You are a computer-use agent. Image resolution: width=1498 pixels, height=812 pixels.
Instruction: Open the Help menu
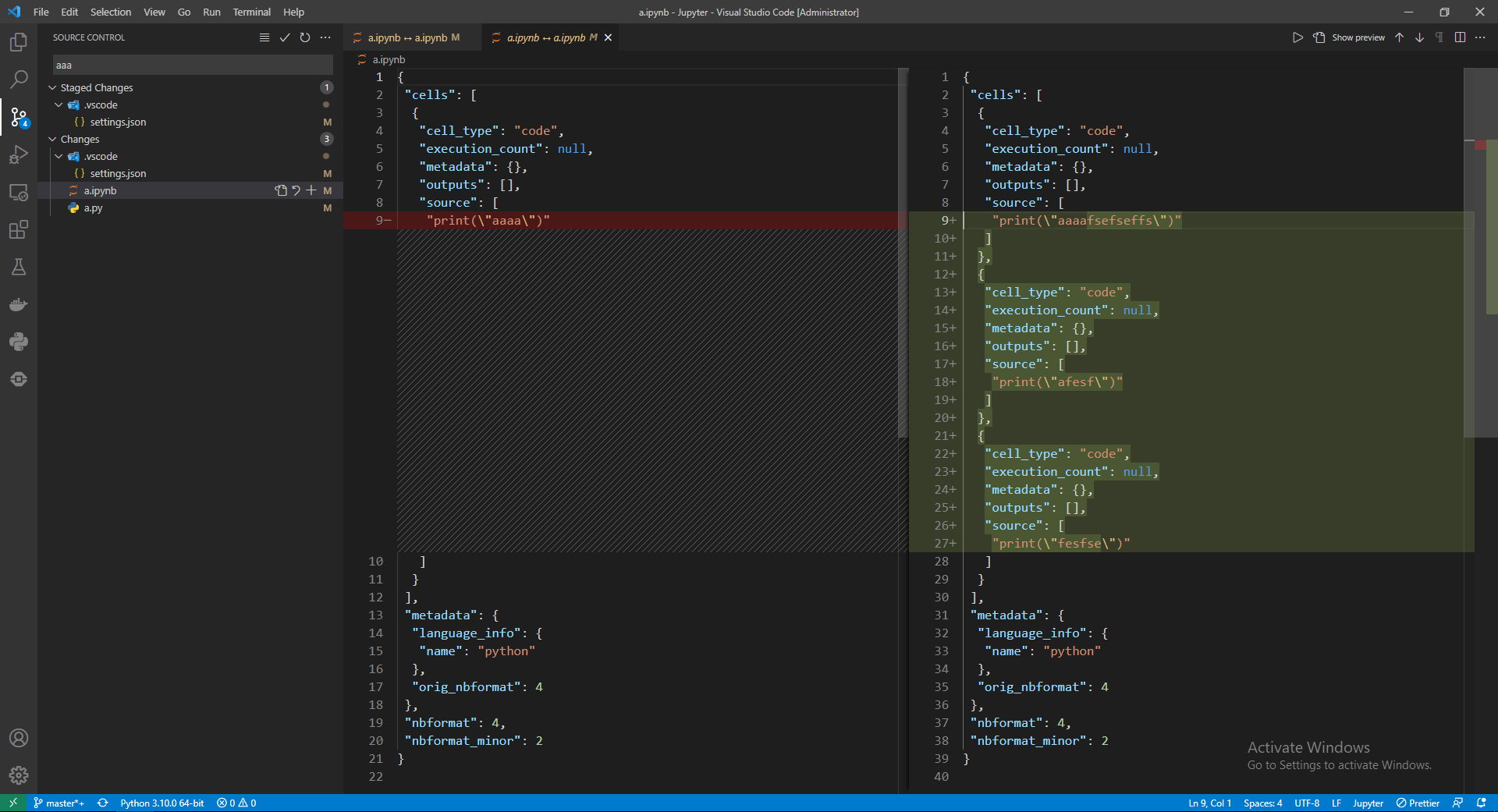294,12
